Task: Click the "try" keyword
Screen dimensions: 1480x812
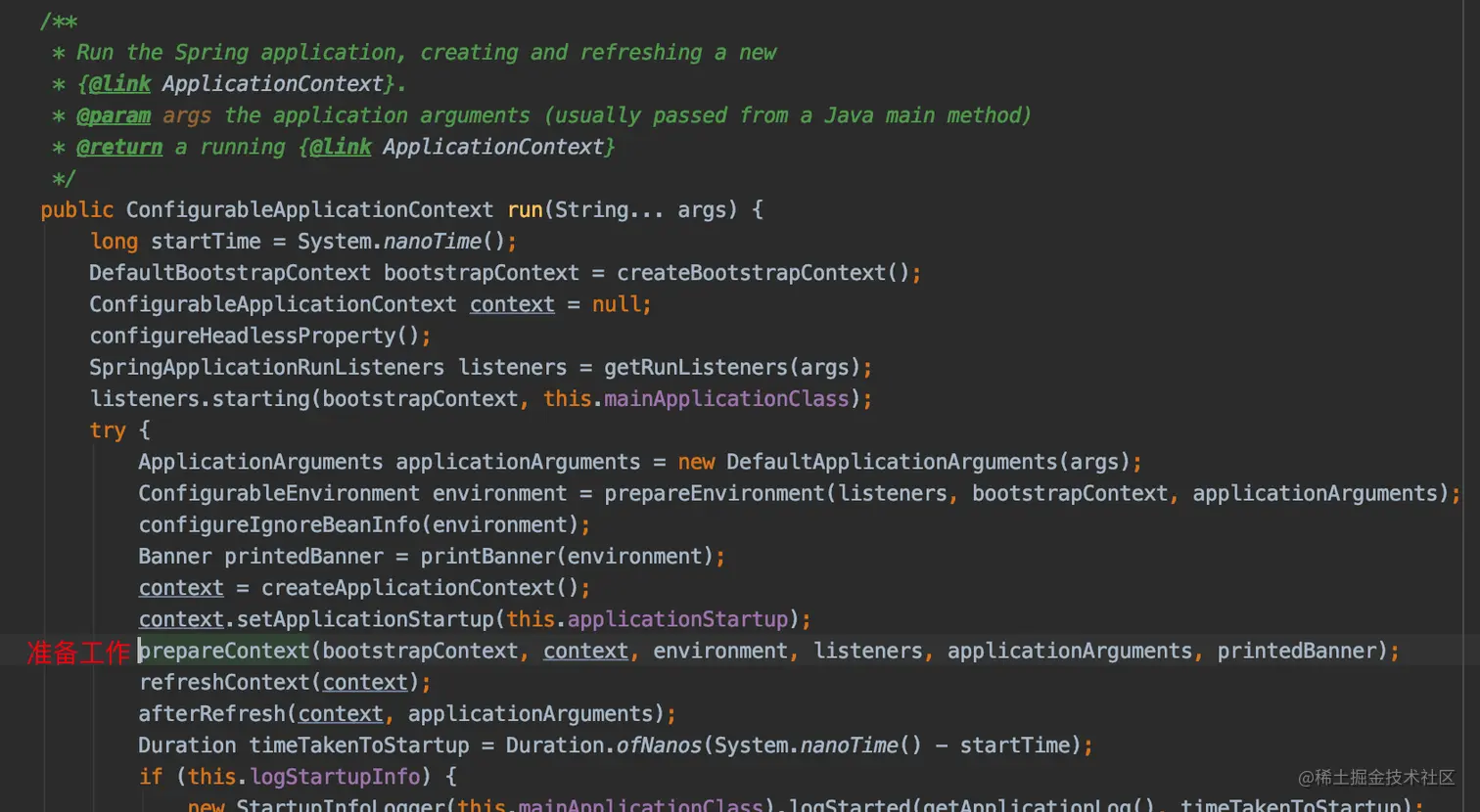Action: pyautogui.click(x=108, y=429)
